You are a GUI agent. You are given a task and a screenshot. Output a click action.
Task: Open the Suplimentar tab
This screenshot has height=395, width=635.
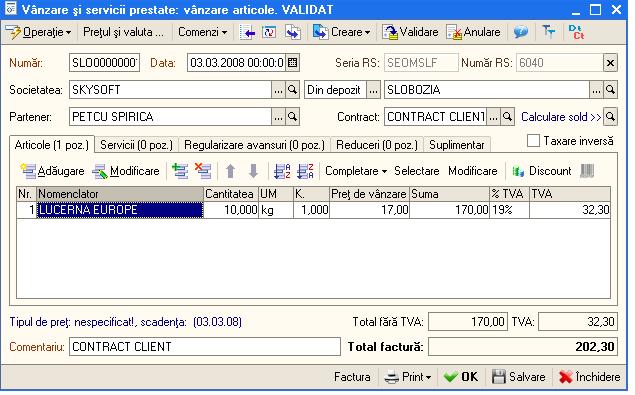[457, 145]
